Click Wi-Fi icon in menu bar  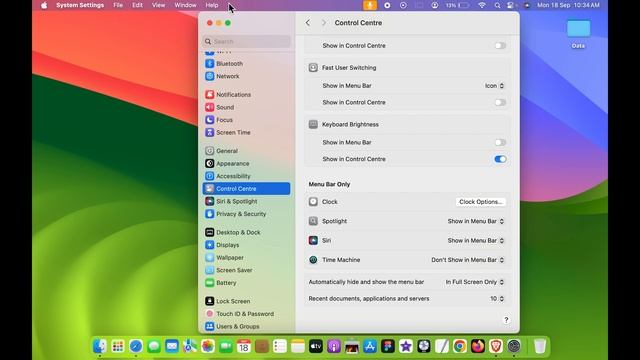tap(482, 5)
